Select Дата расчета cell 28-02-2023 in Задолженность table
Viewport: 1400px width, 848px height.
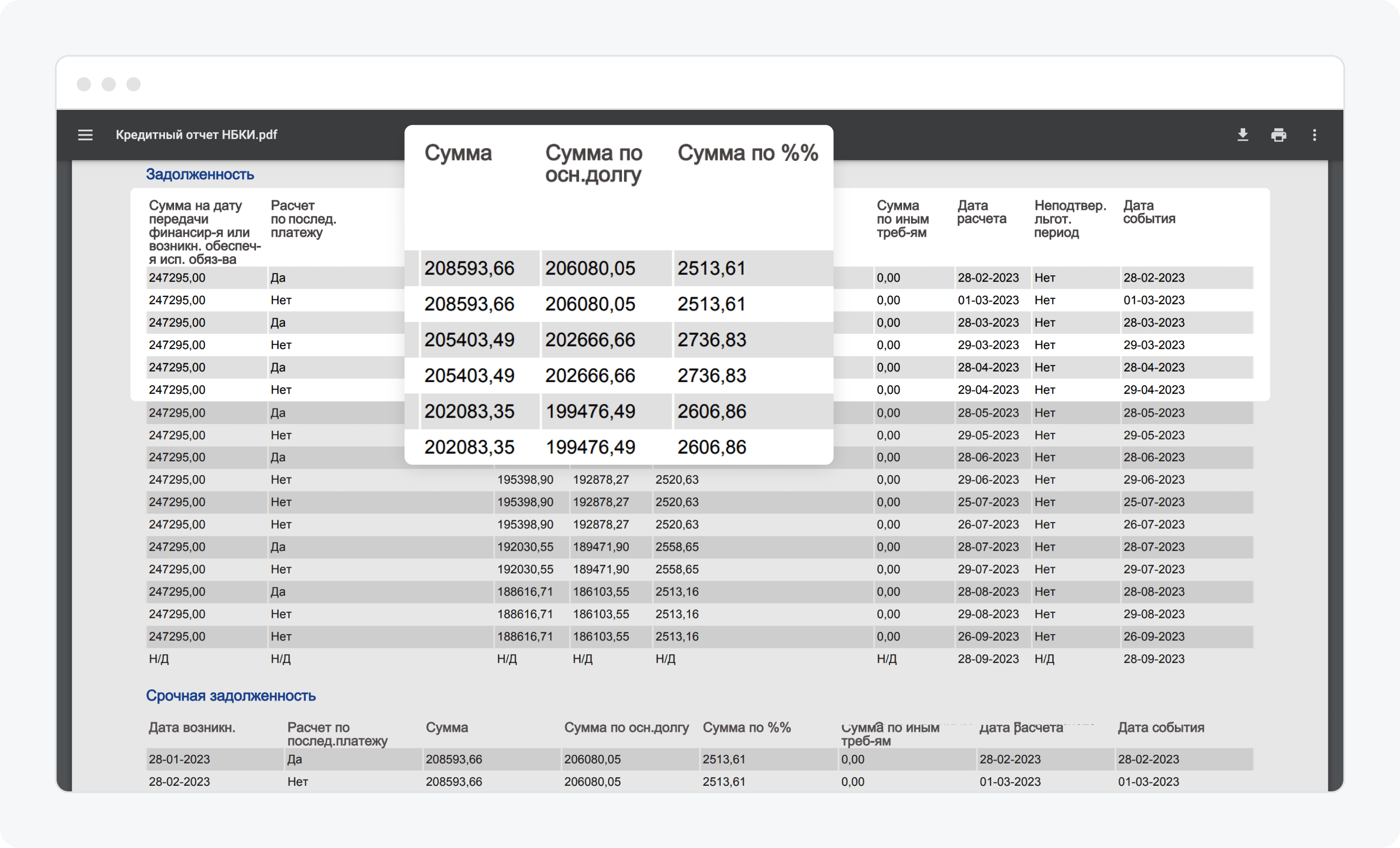[x=988, y=278]
